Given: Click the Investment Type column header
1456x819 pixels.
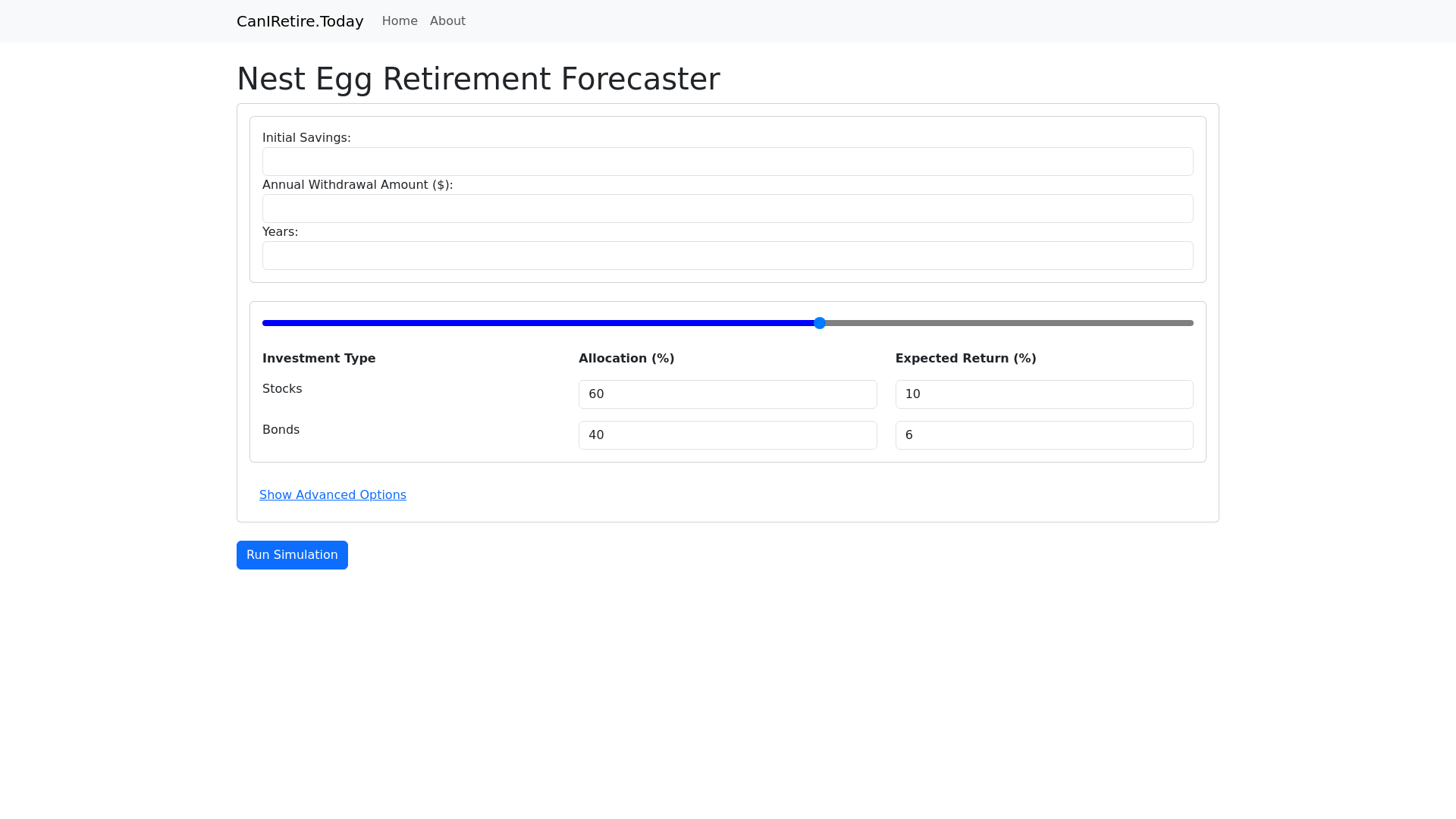Looking at the screenshot, I should (x=318, y=359).
